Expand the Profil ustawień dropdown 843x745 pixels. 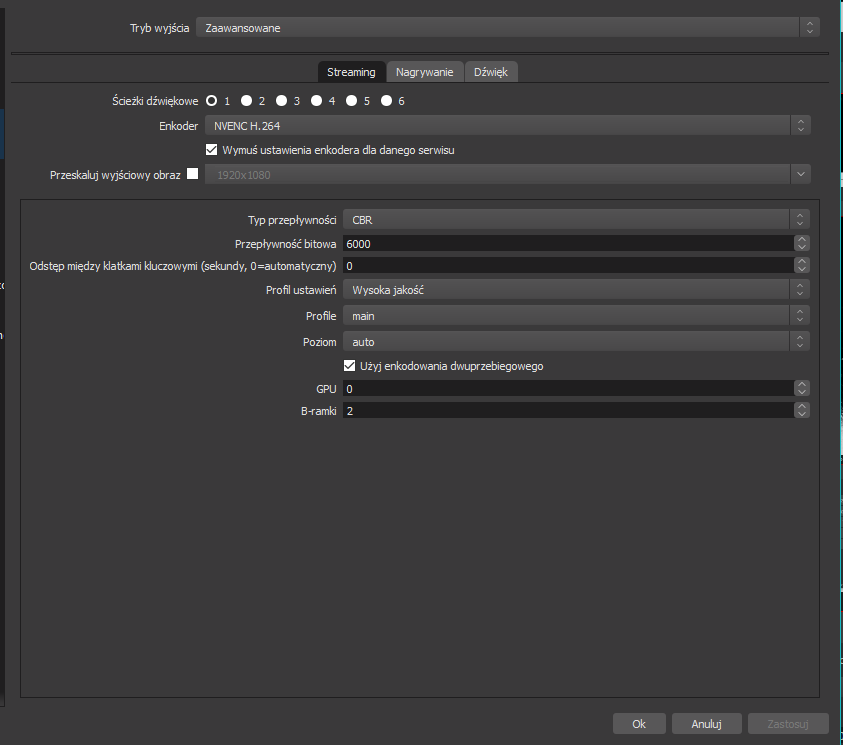coord(575,290)
